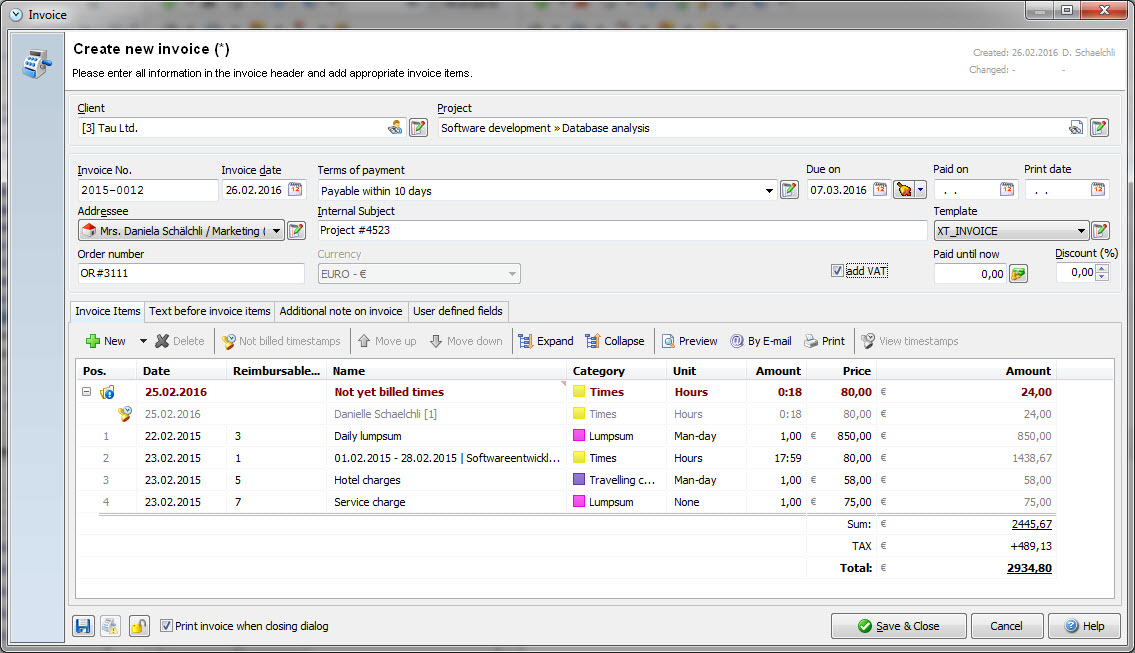Click the Save & Close button
This screenshot has width=1135, height=653.
pos(898,626)
